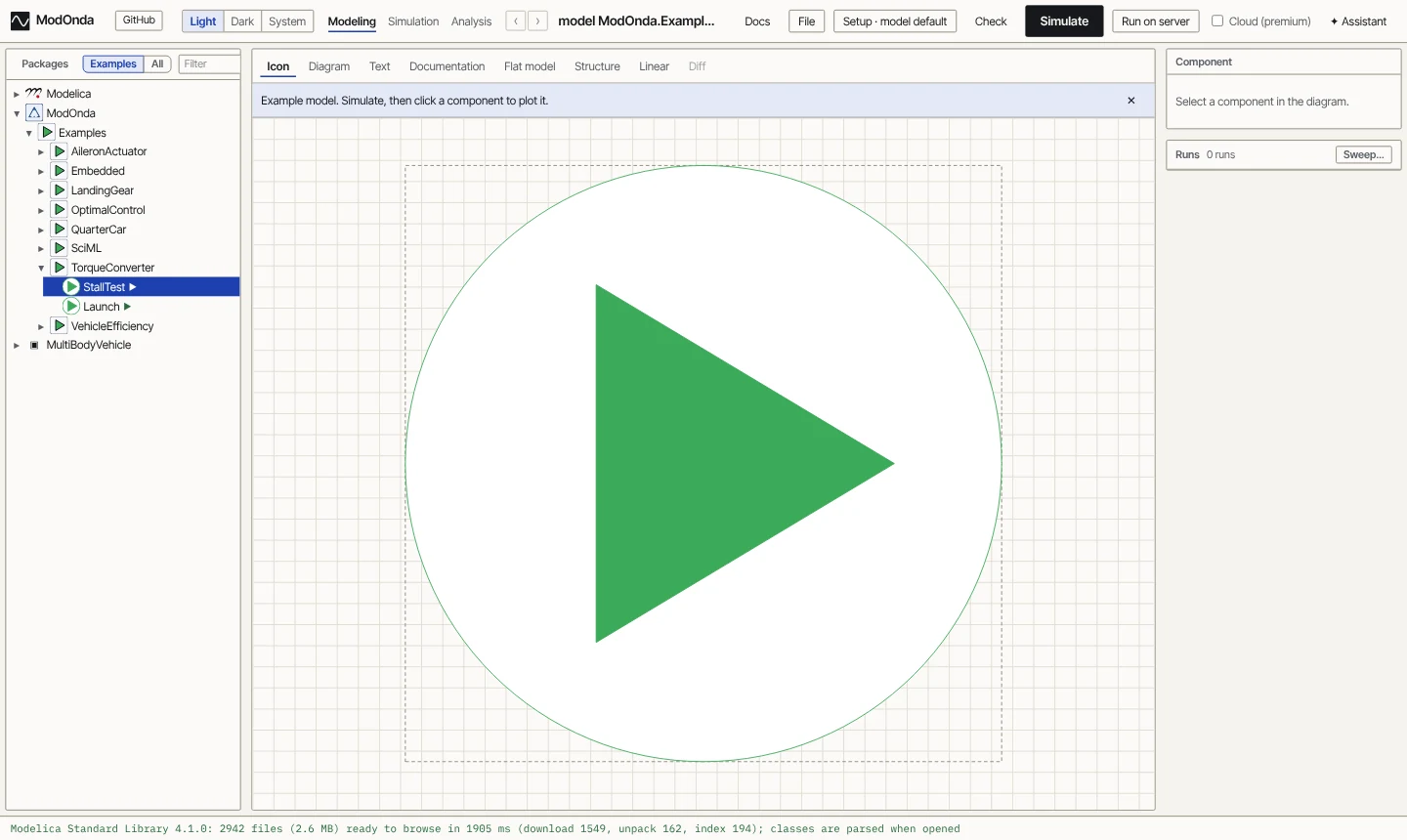Screen dimensions: 1407x840
Task: Click the AileronActuator play icon
Action: (60, 151)
